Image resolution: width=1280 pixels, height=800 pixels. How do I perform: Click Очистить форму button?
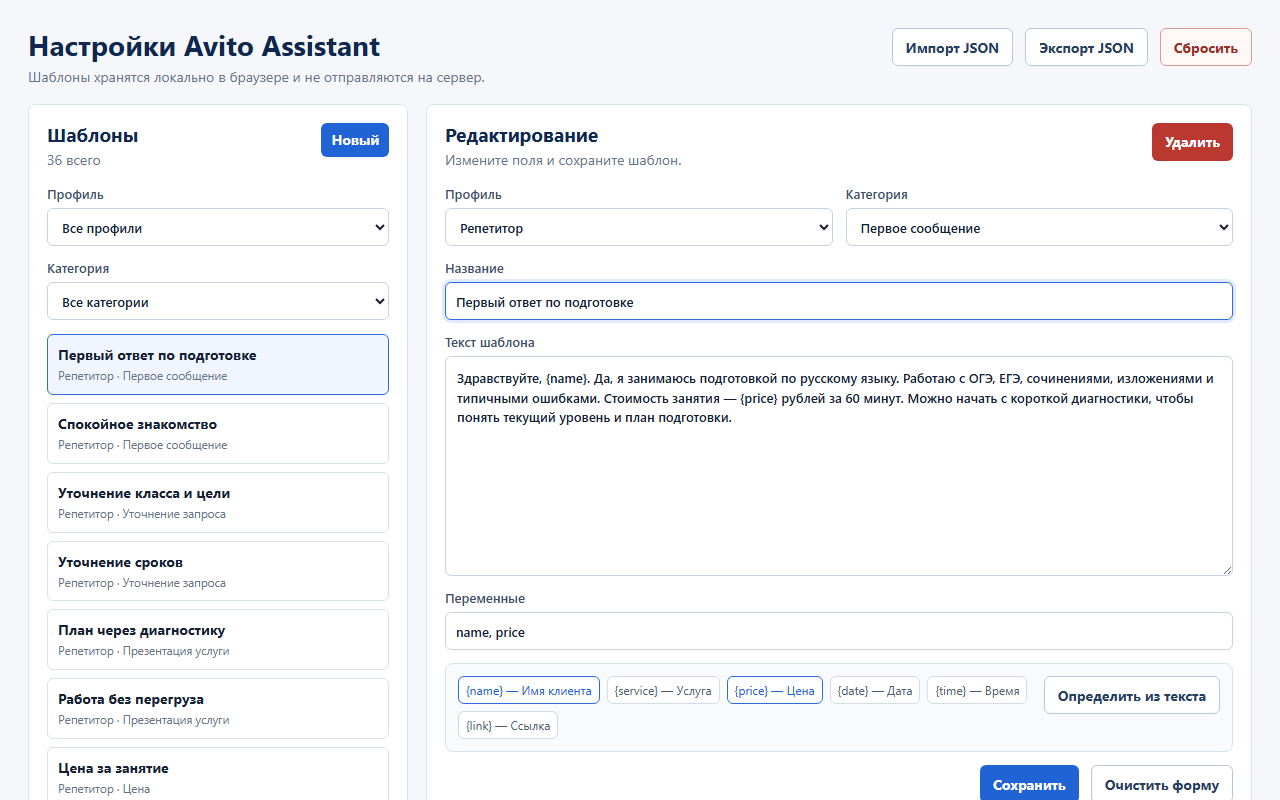[1162, 784]
